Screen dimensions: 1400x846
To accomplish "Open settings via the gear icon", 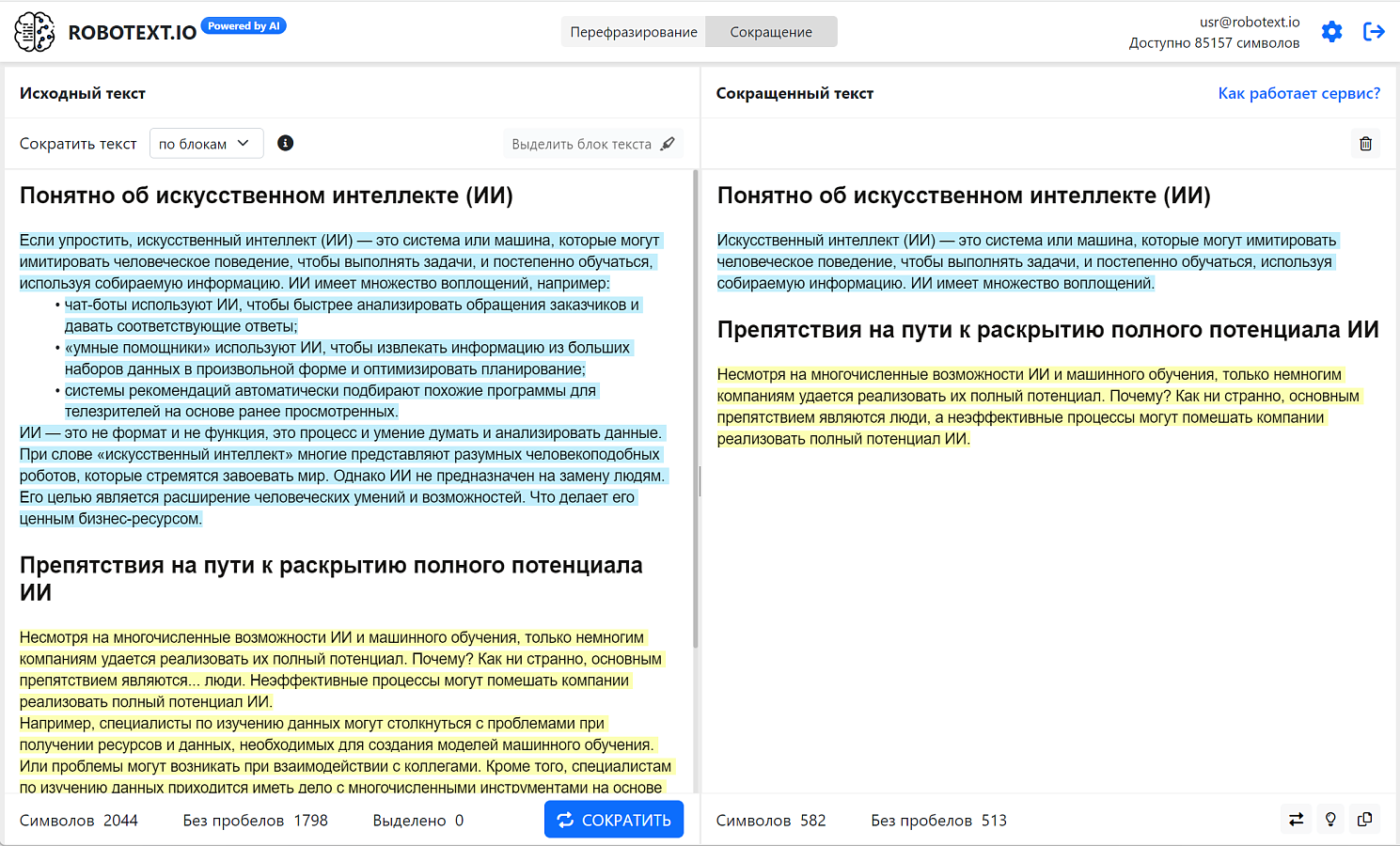I will click(x=1331, y=32).
